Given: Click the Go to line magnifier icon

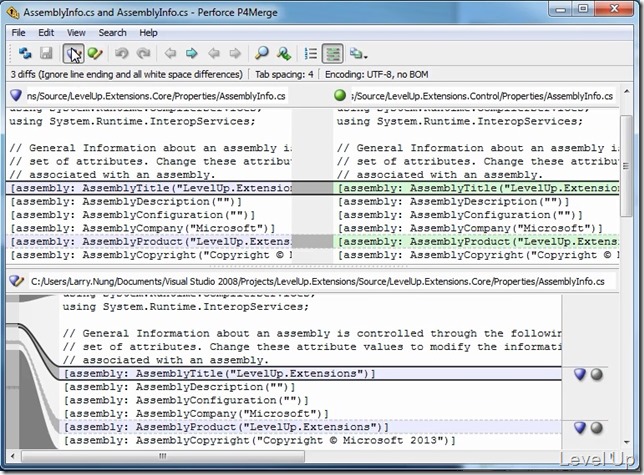Looking at the screenshot, I should click(283, 53).
